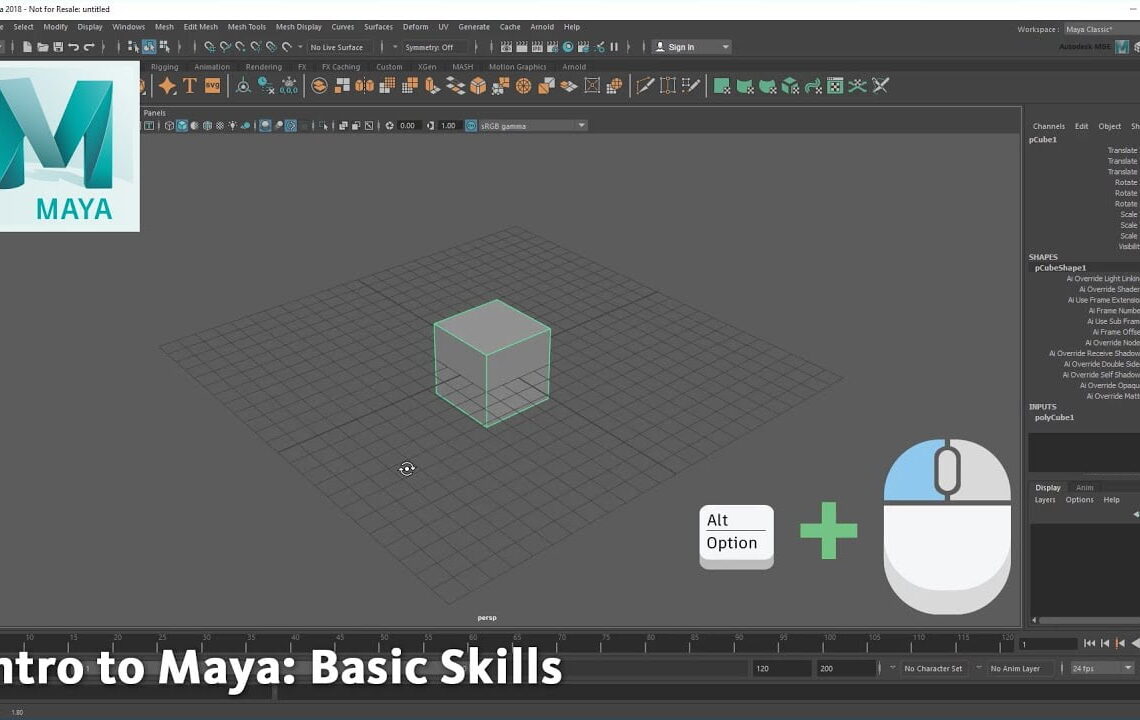Switch to the Rendering shelf tab
This screenshot has width=1140, height=720.
(265, 66)
